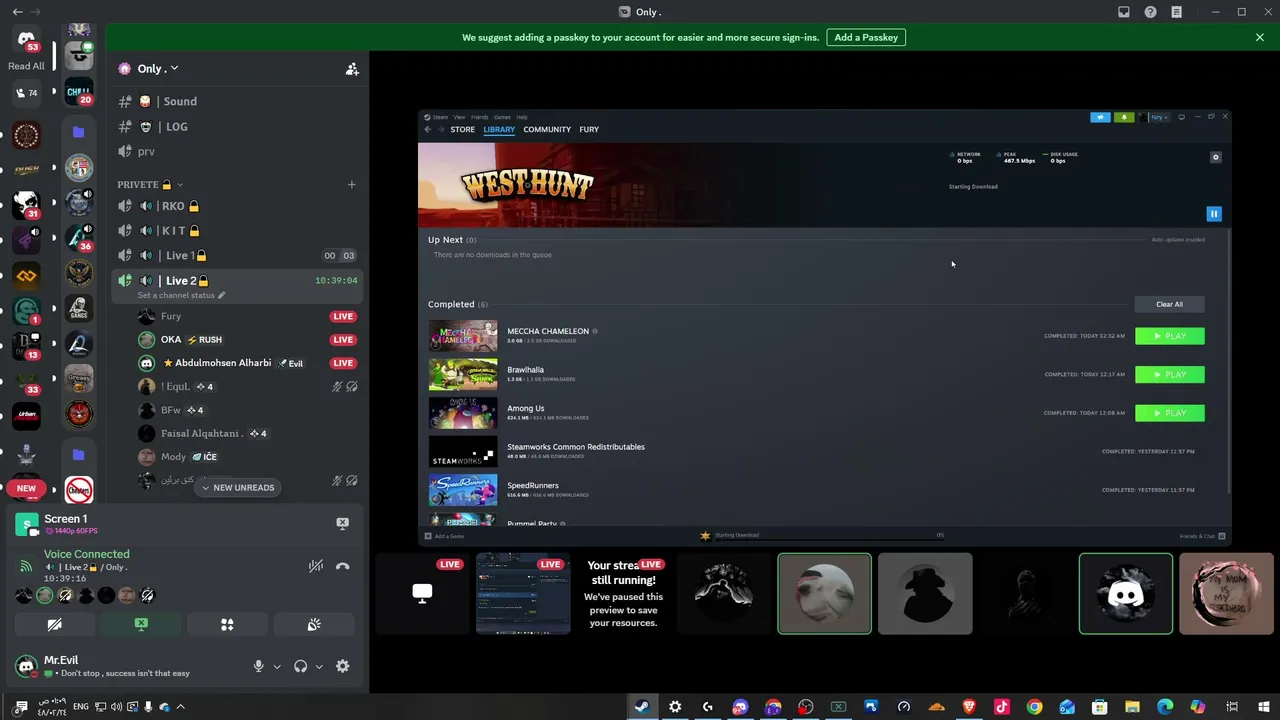Open the headphone output options arrow

pyautogui.click(x=319, y=666)
